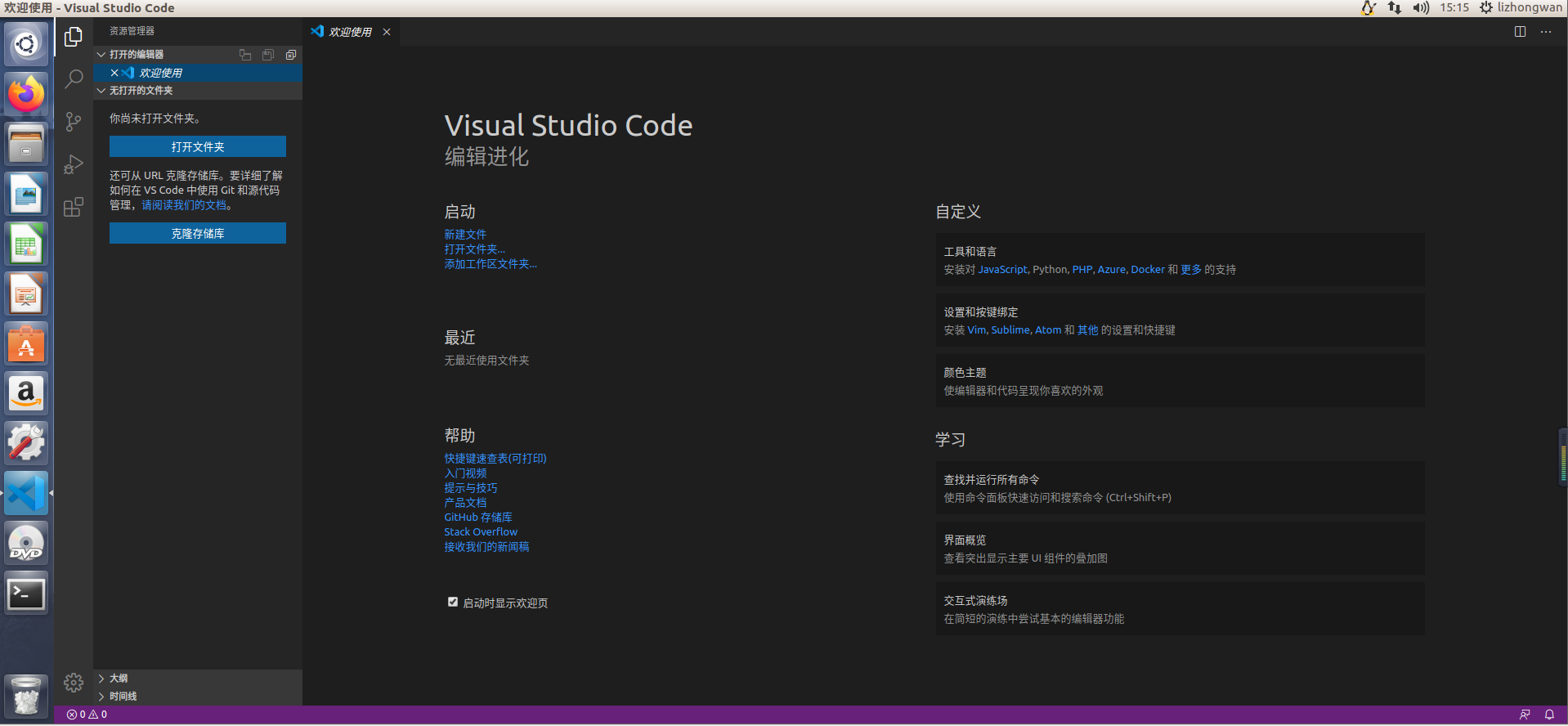Click Close All Editors icon

coord(291,55)
